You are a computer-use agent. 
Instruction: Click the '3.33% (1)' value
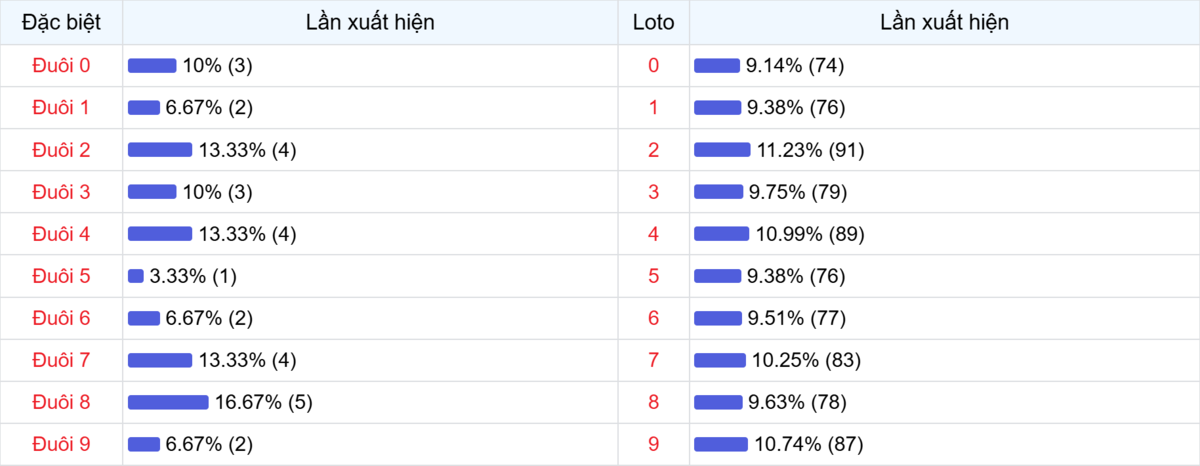click(193, 276)
